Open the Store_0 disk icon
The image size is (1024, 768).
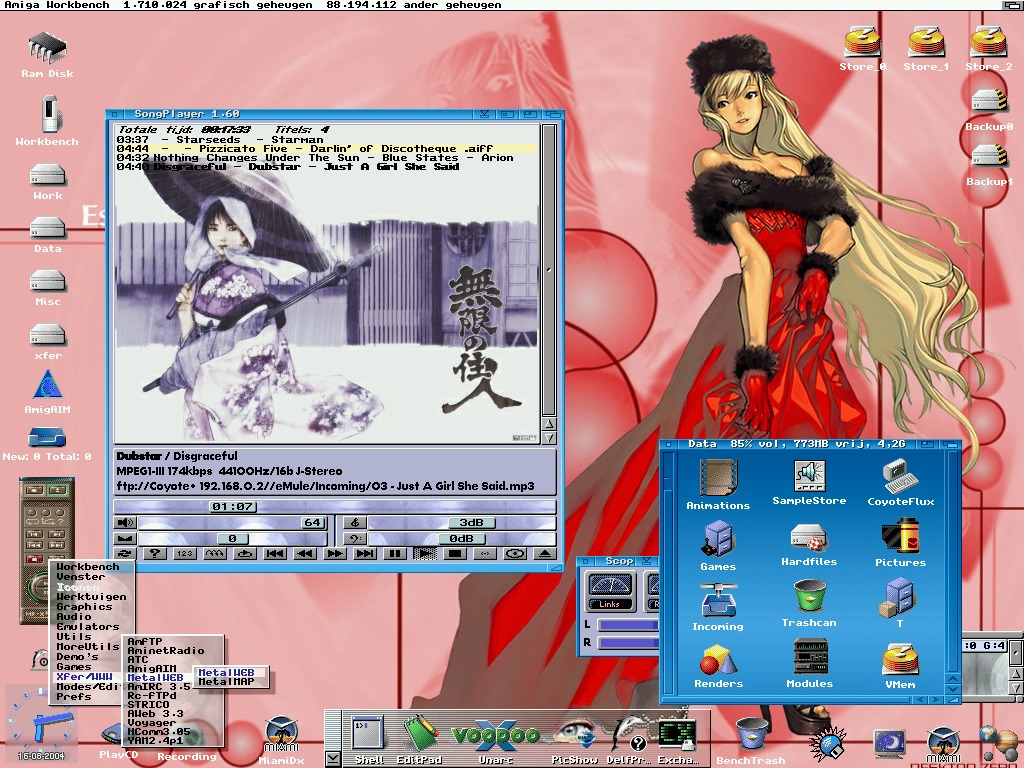(862, 48)
